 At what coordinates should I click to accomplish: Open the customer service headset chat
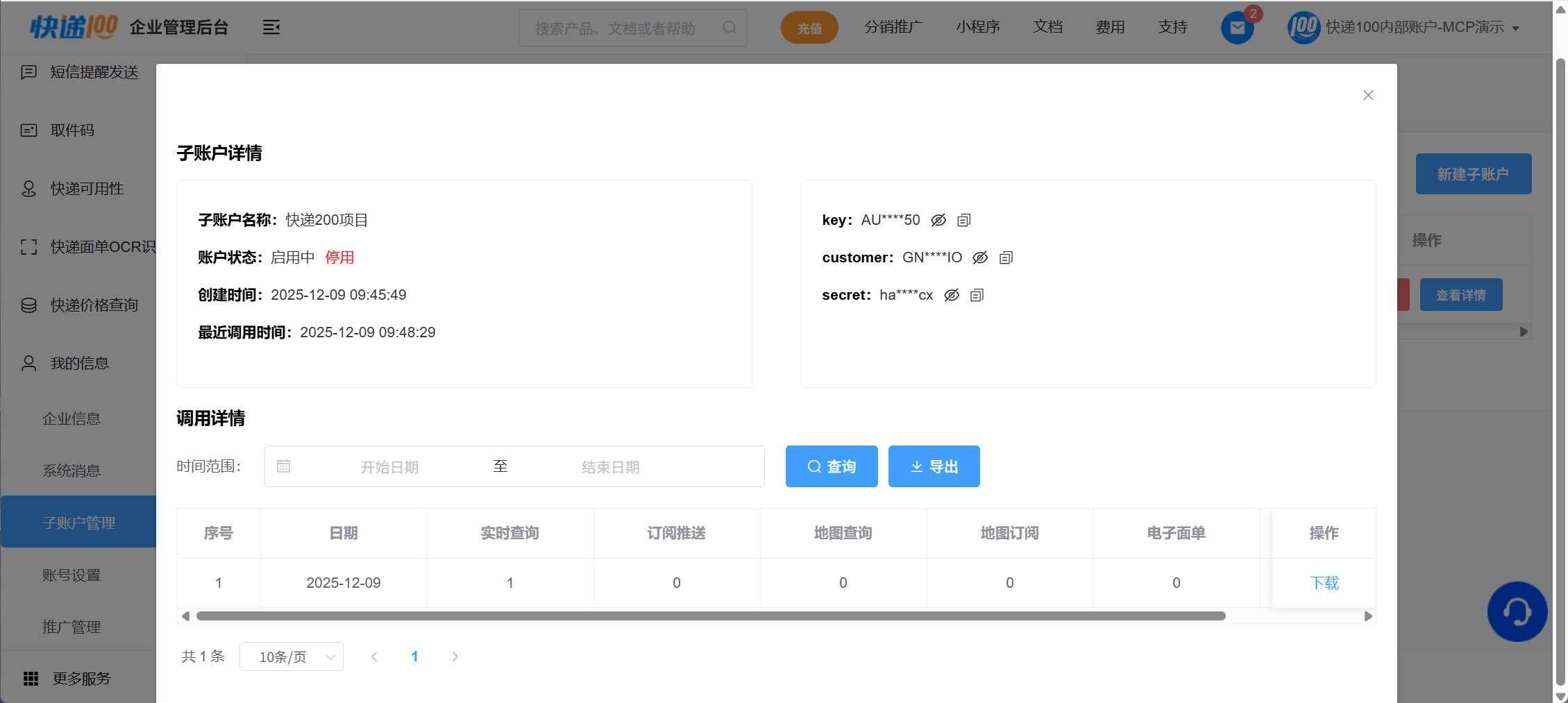pos(1517,611)
